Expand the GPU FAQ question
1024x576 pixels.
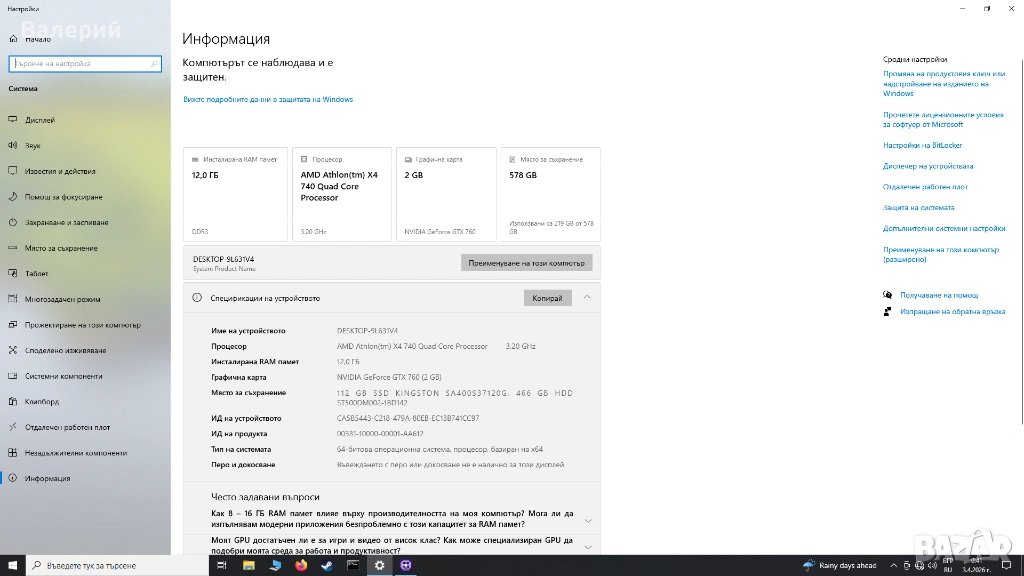pyautogui.click(x=587, y=546)
